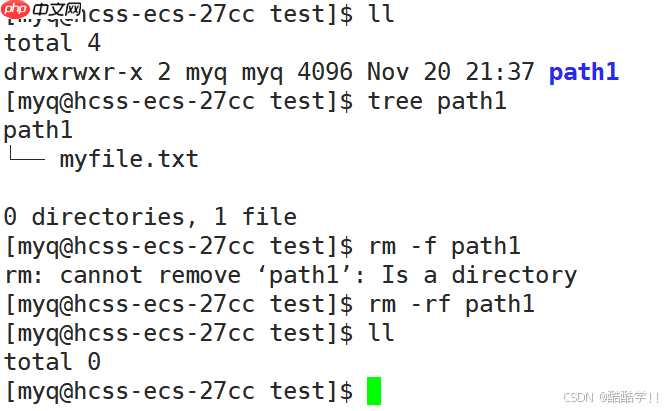Image resolution: width=666 pixels, height=411 pixels.
Task: Select the blue path1 directory name
Action: pyautogui.click(x=583, y=72)
